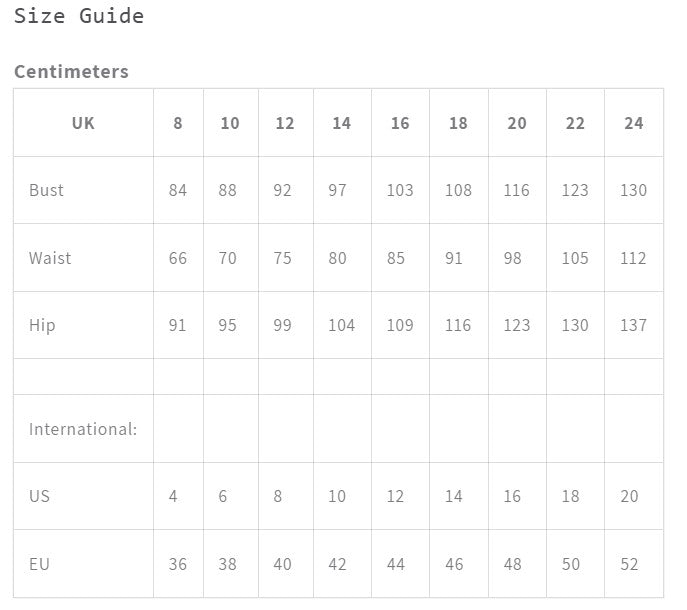Click US size 4 cell

pos(173,496)
